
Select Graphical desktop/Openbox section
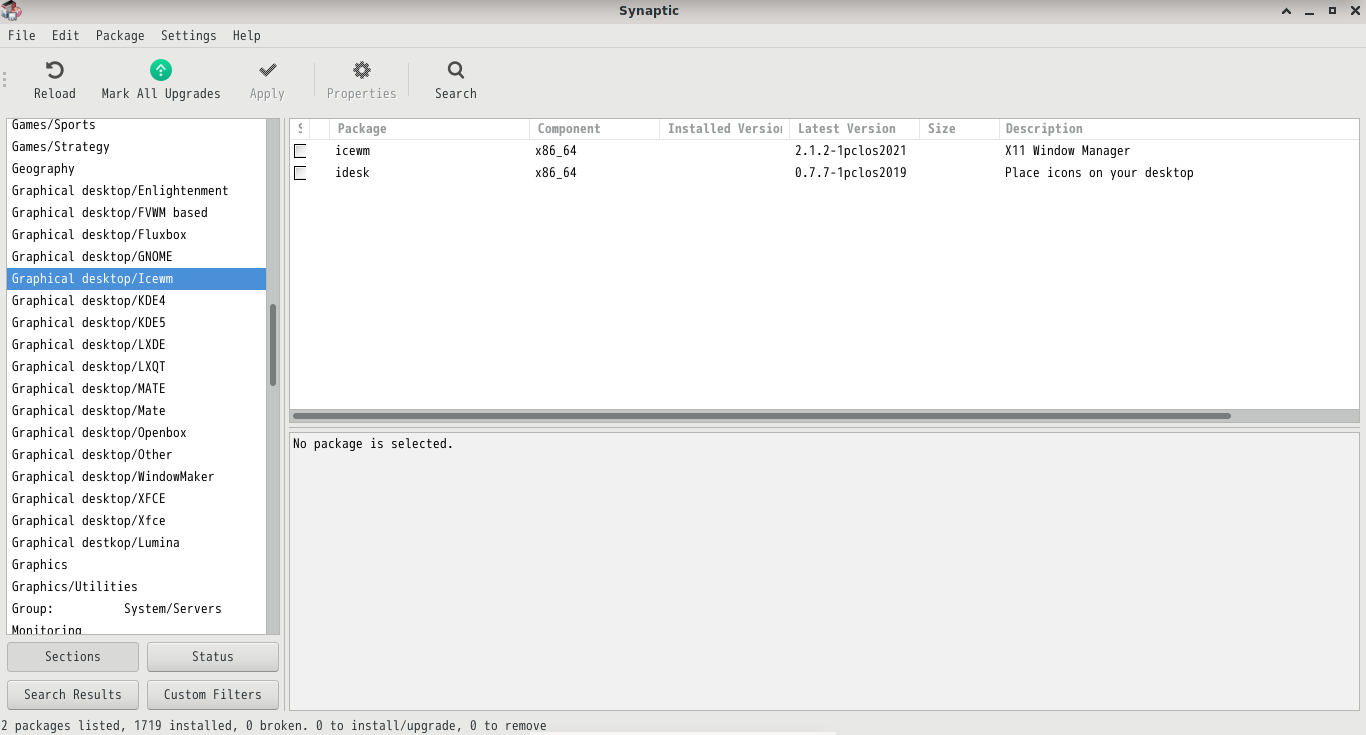click(x=136, y=433)
